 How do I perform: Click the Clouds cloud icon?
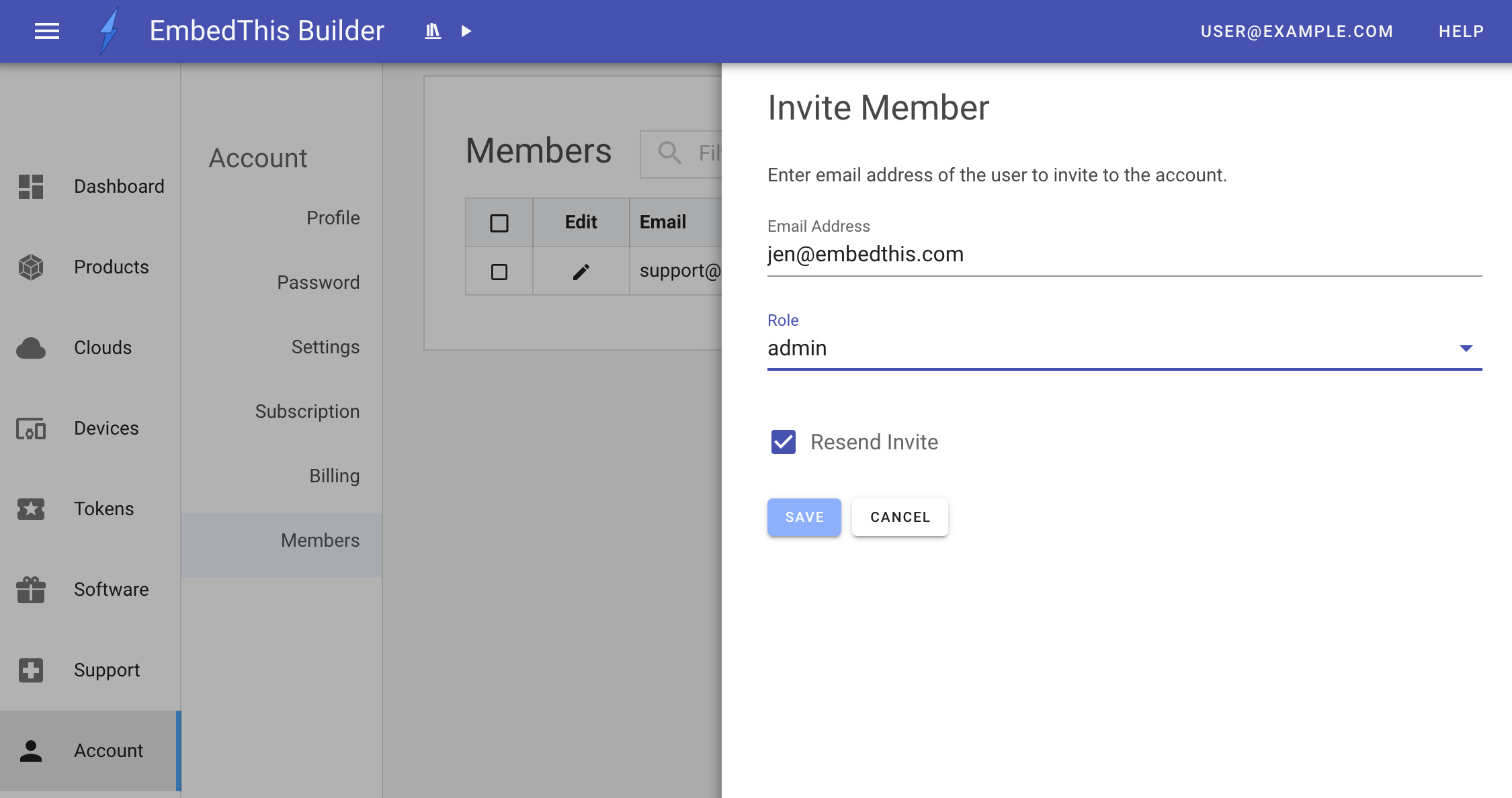point(31,348)
